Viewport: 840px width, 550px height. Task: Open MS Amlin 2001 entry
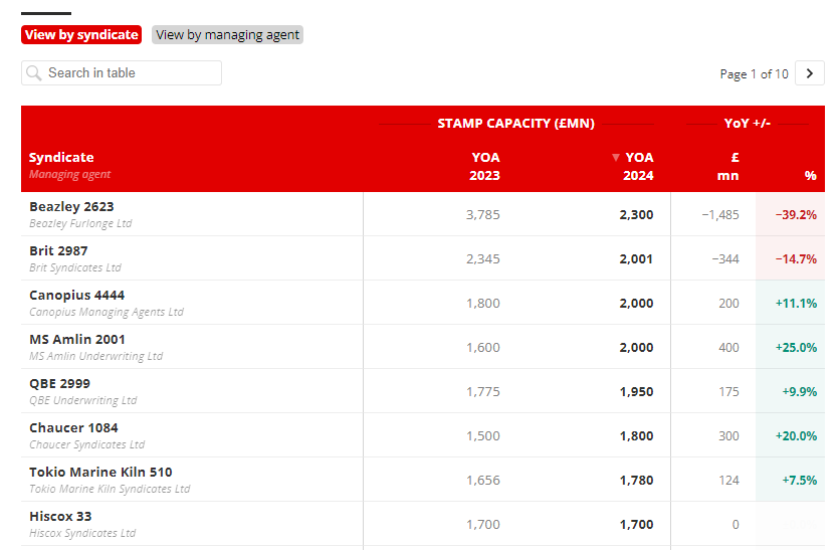point(77,339)
